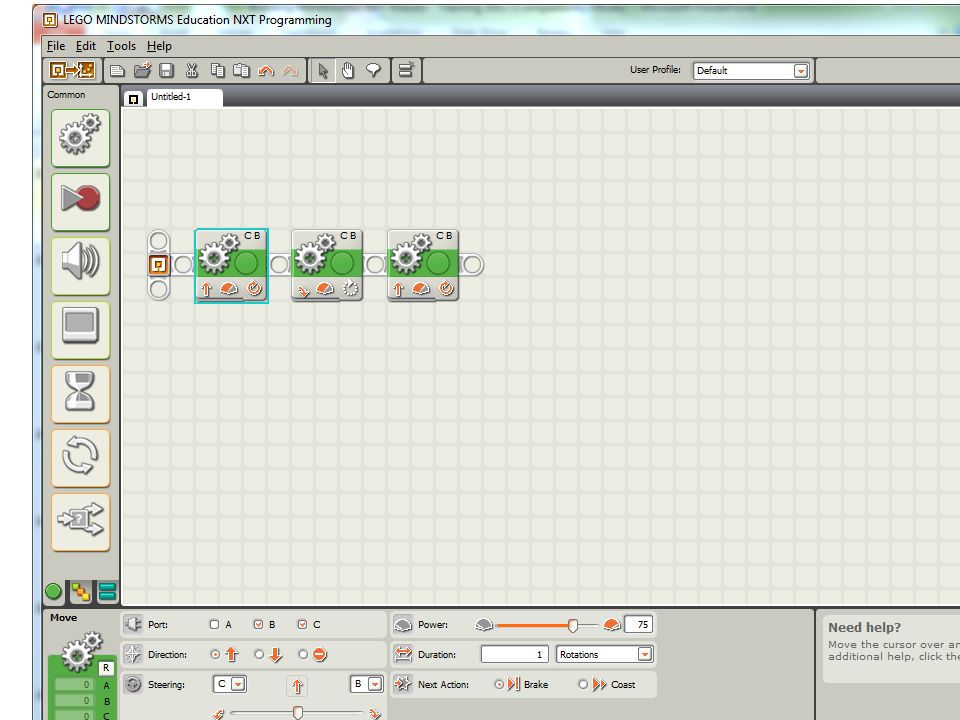Switch to the Untitled-1 program tab
The height and width of the screenshot is (720, 960).
point(184,97)
